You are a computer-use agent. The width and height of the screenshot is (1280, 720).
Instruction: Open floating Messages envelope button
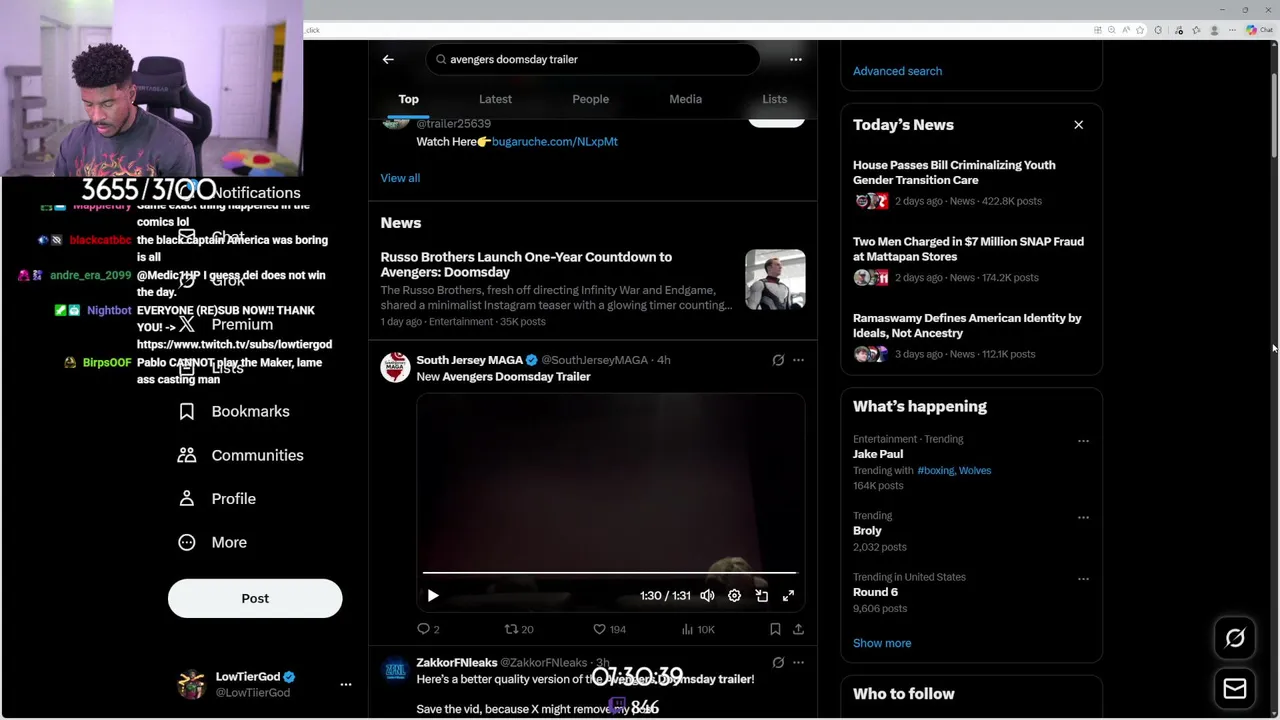coord(1235,689)
